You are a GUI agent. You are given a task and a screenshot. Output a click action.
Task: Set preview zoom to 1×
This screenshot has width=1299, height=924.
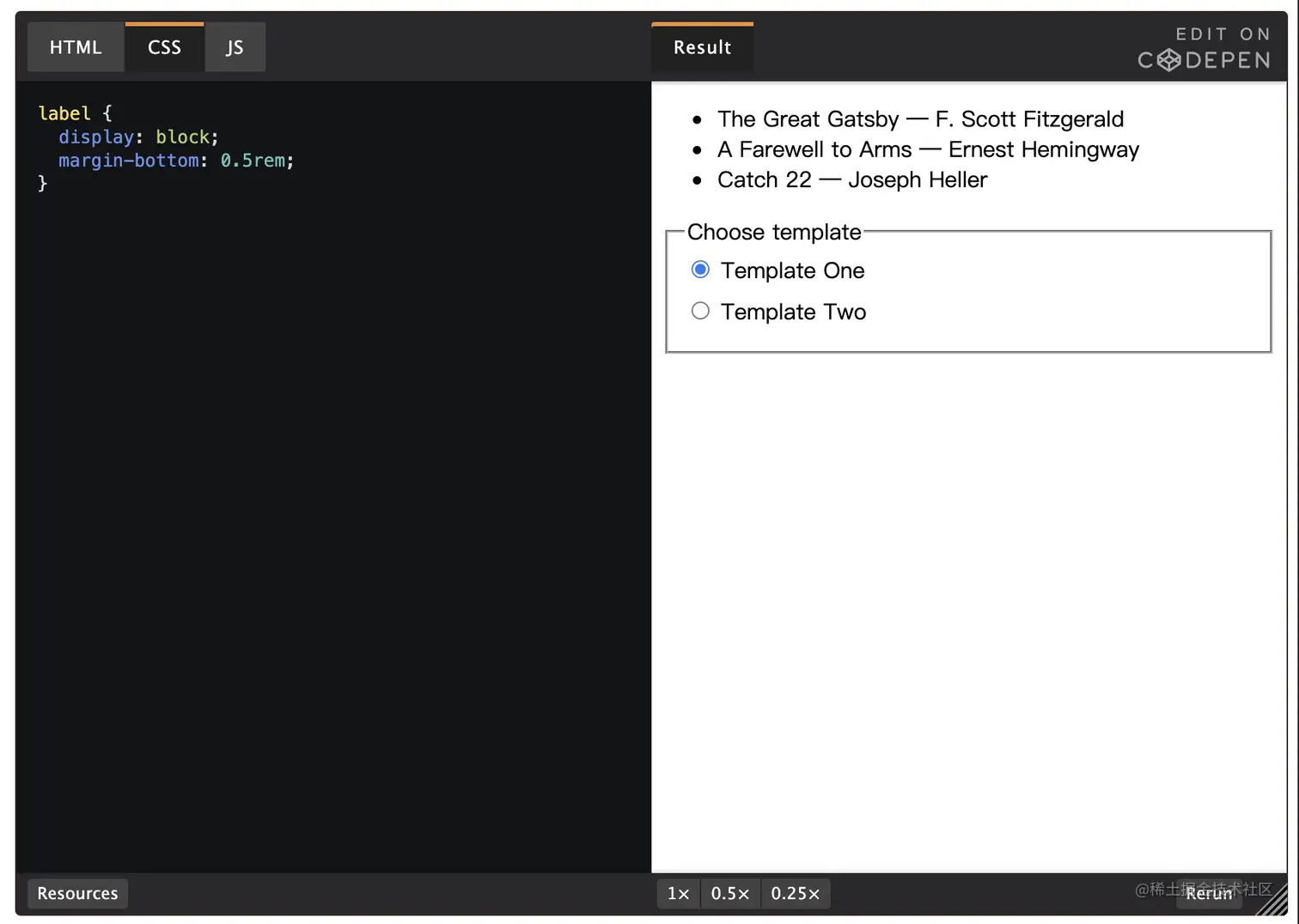coord(678,893)
